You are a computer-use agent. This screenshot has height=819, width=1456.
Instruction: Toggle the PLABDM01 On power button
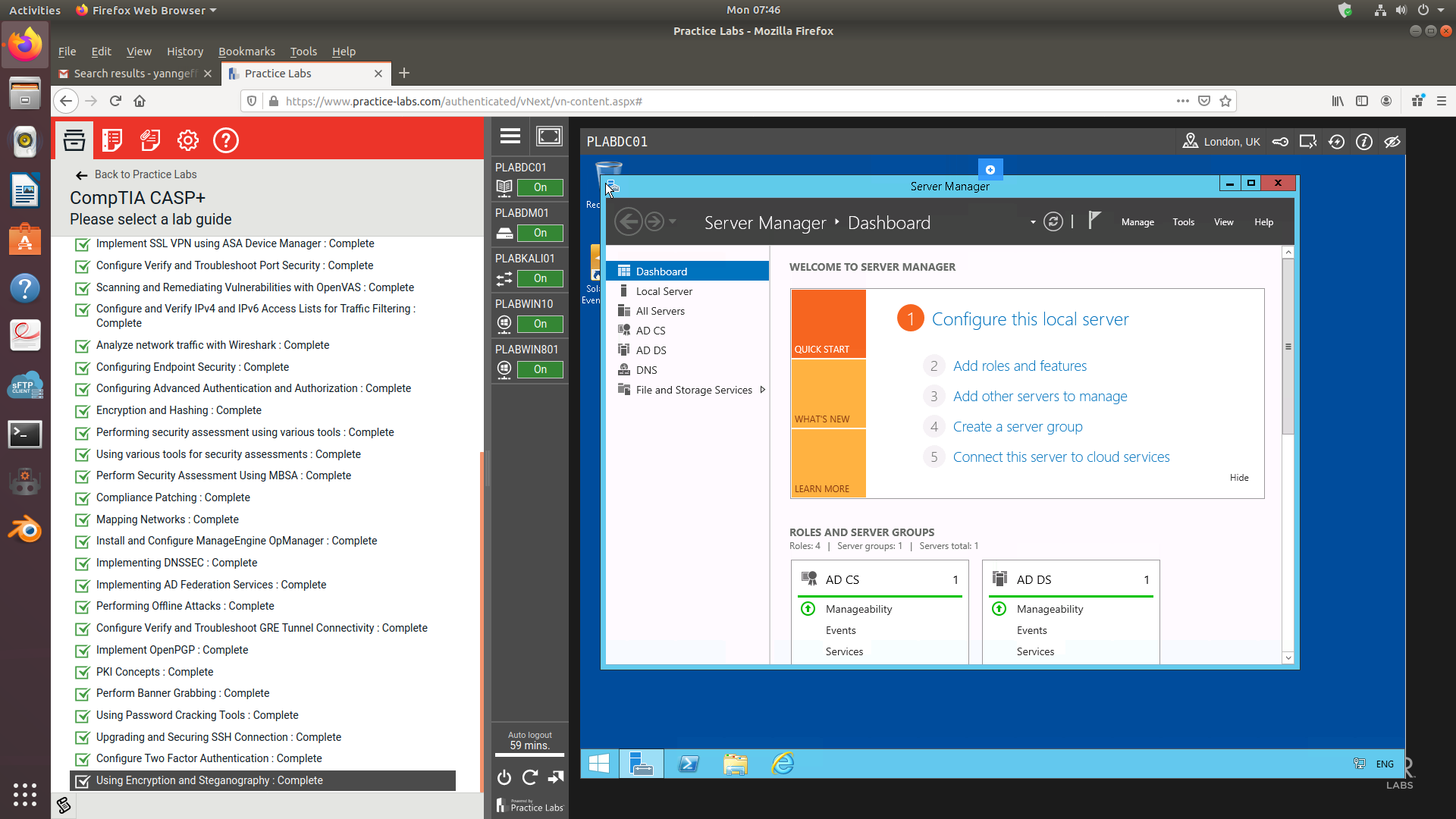click(x=540, y=233)
